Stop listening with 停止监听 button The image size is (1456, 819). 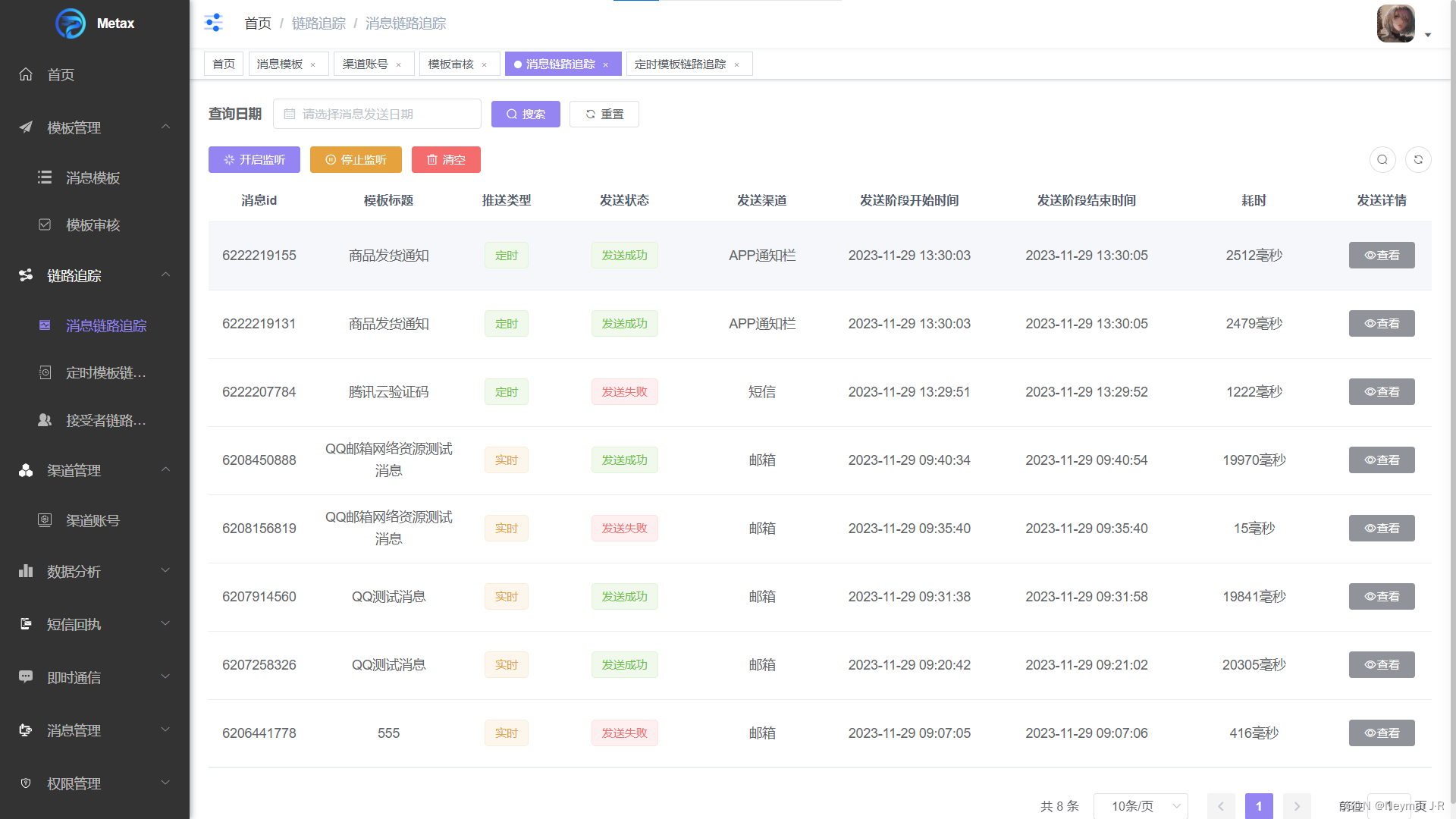coord(356,159)
